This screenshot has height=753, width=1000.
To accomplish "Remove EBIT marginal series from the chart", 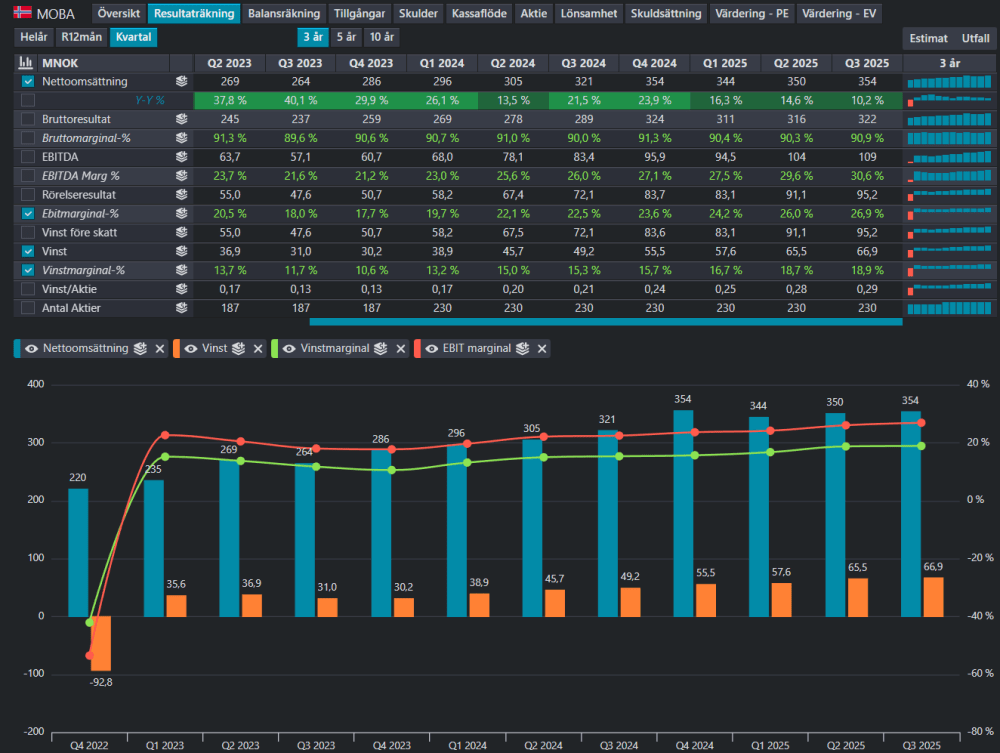I will (542, 349).
